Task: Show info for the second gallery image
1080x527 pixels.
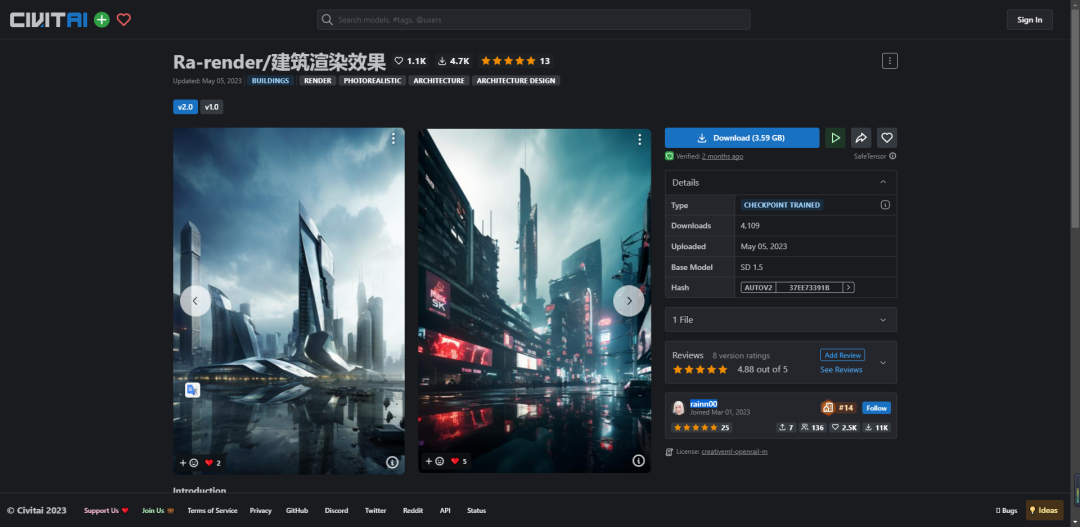Action: (638, 461)
